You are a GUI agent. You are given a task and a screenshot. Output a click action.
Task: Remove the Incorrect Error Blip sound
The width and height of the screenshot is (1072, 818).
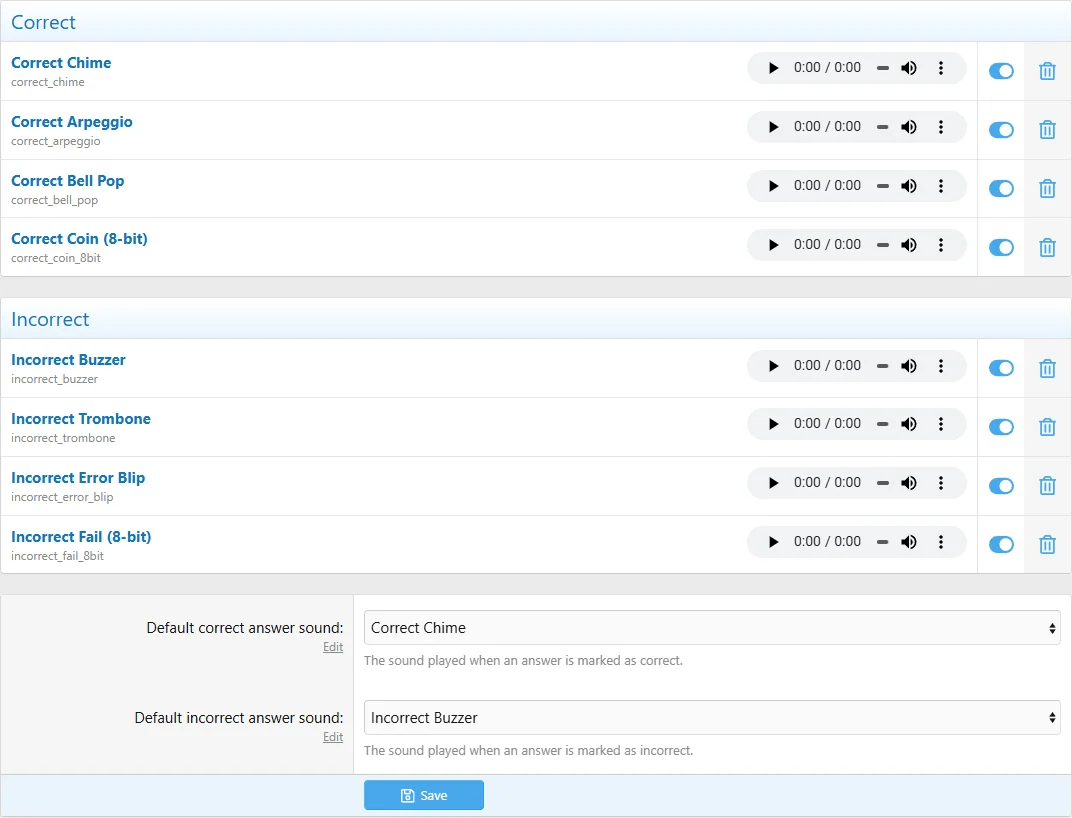point(1047,486)
